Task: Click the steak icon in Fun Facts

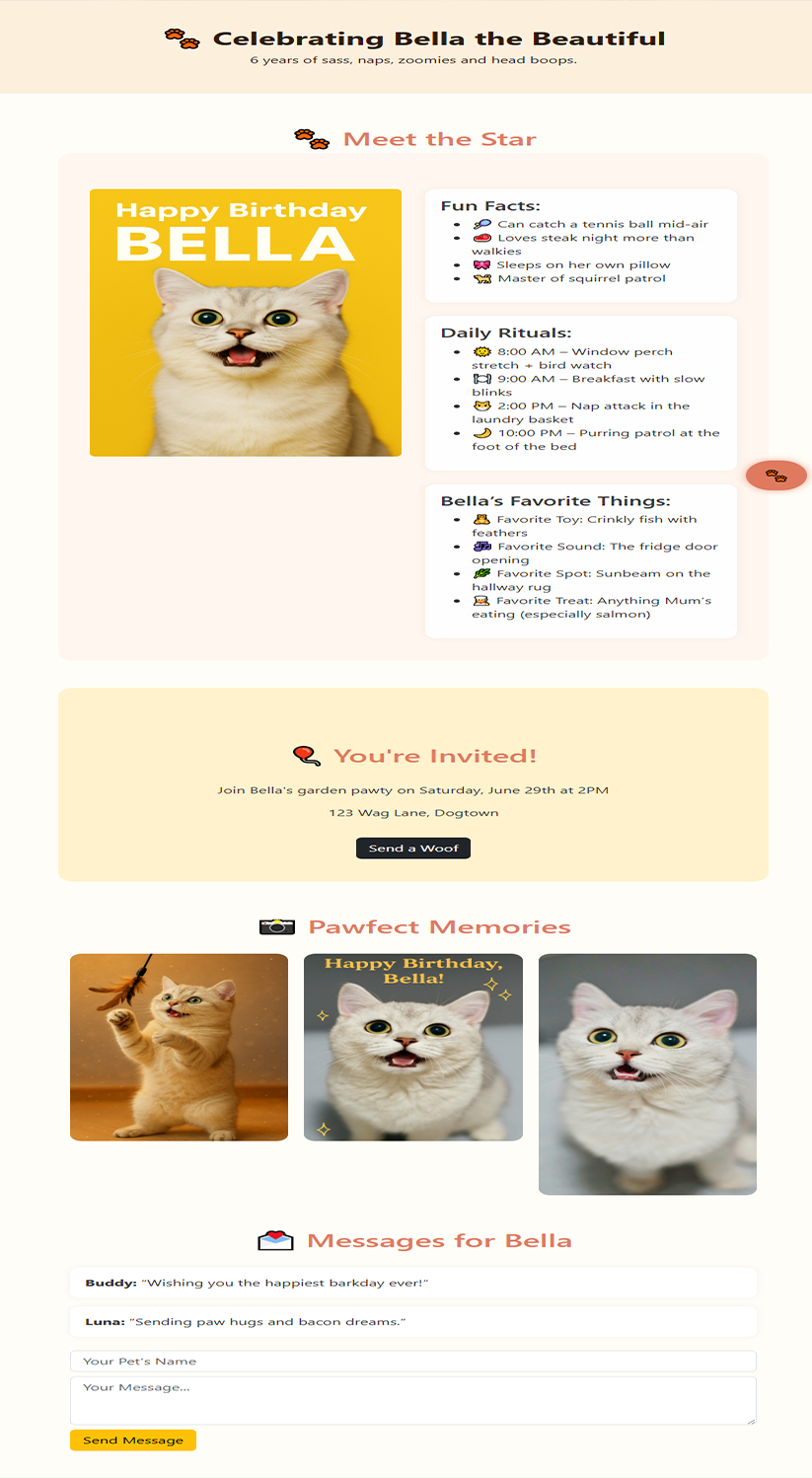Action: click(x=481, y=238)
